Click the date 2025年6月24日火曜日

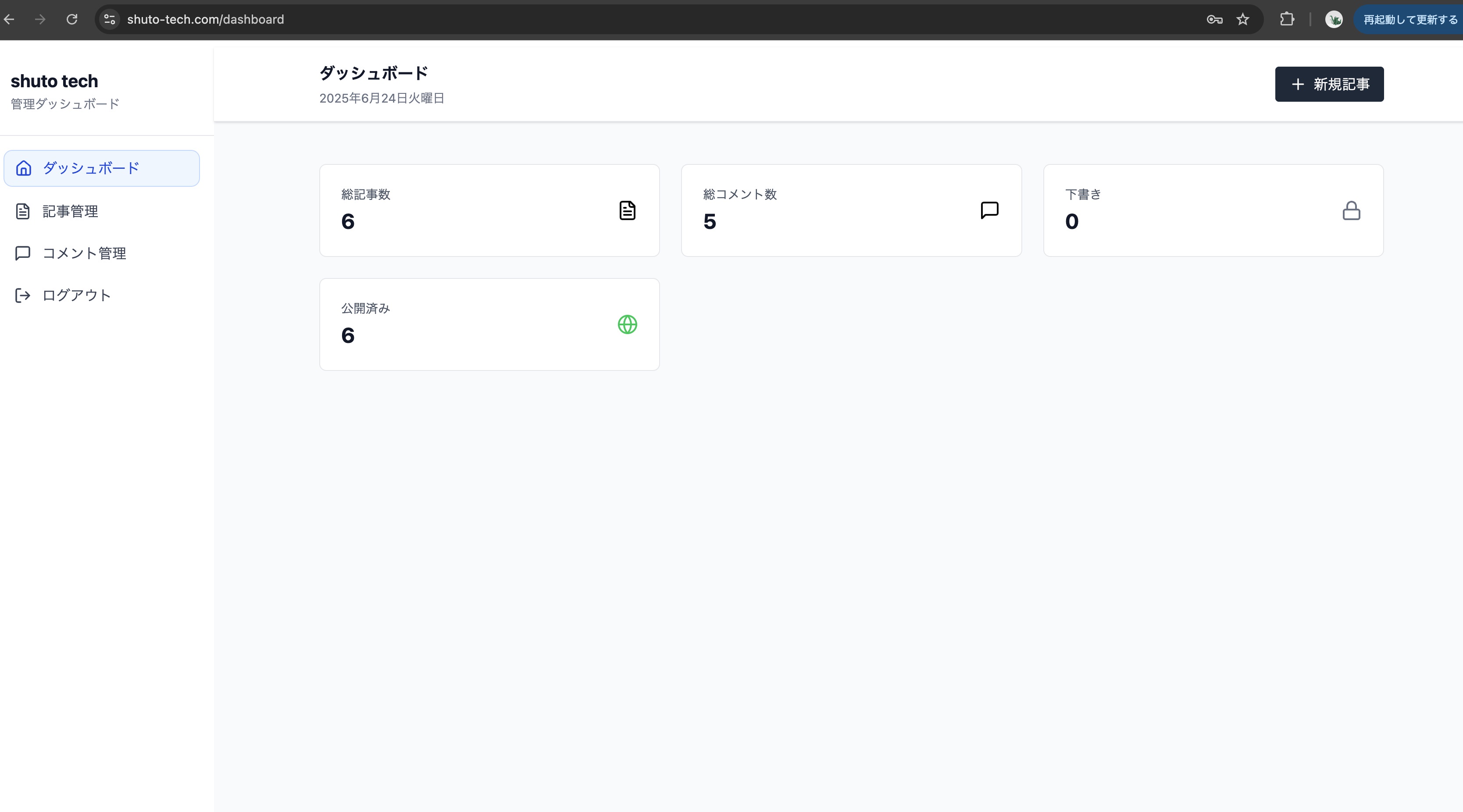click(382, 98)
